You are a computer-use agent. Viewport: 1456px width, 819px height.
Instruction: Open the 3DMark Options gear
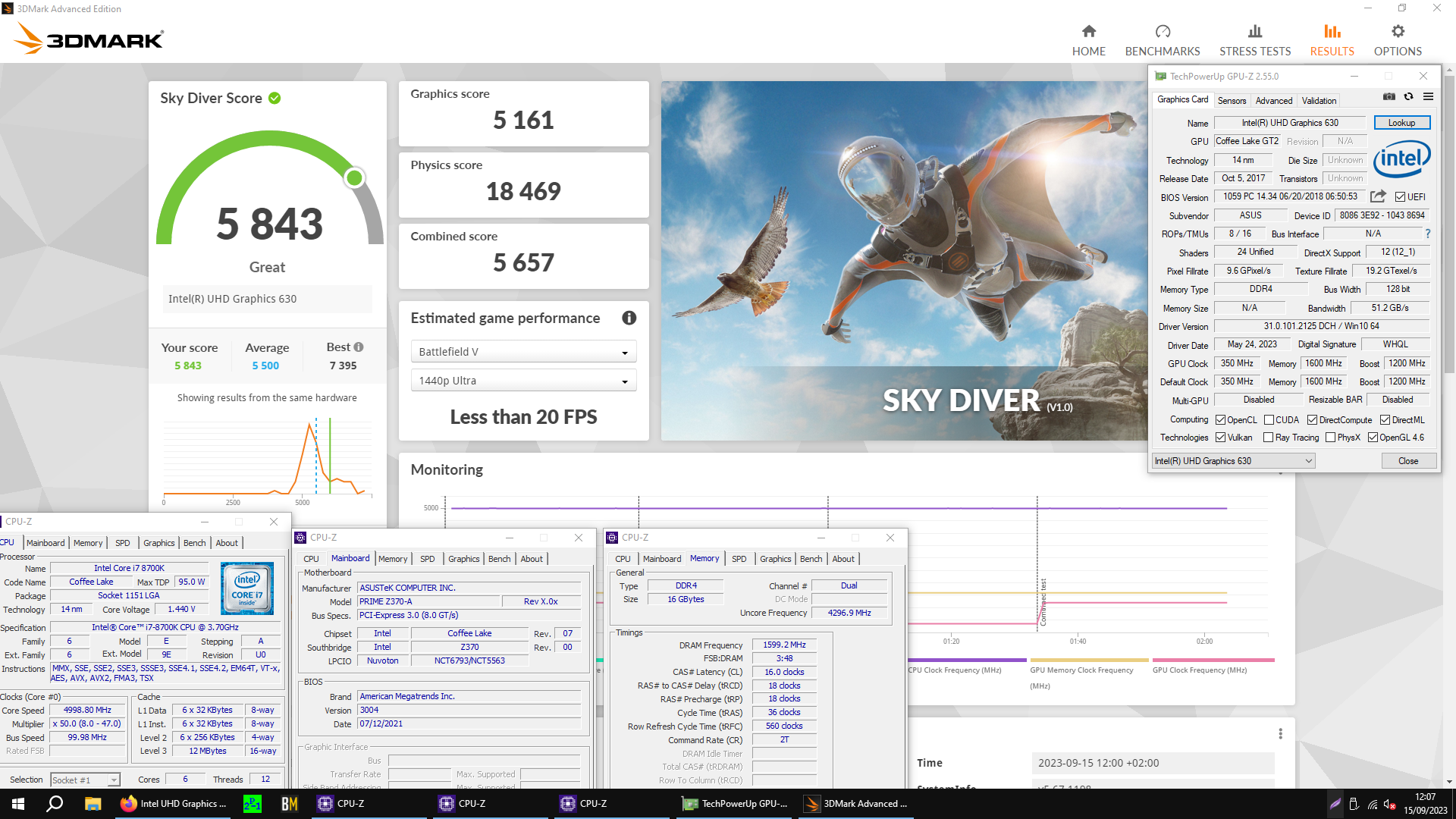click(1398, 40)
